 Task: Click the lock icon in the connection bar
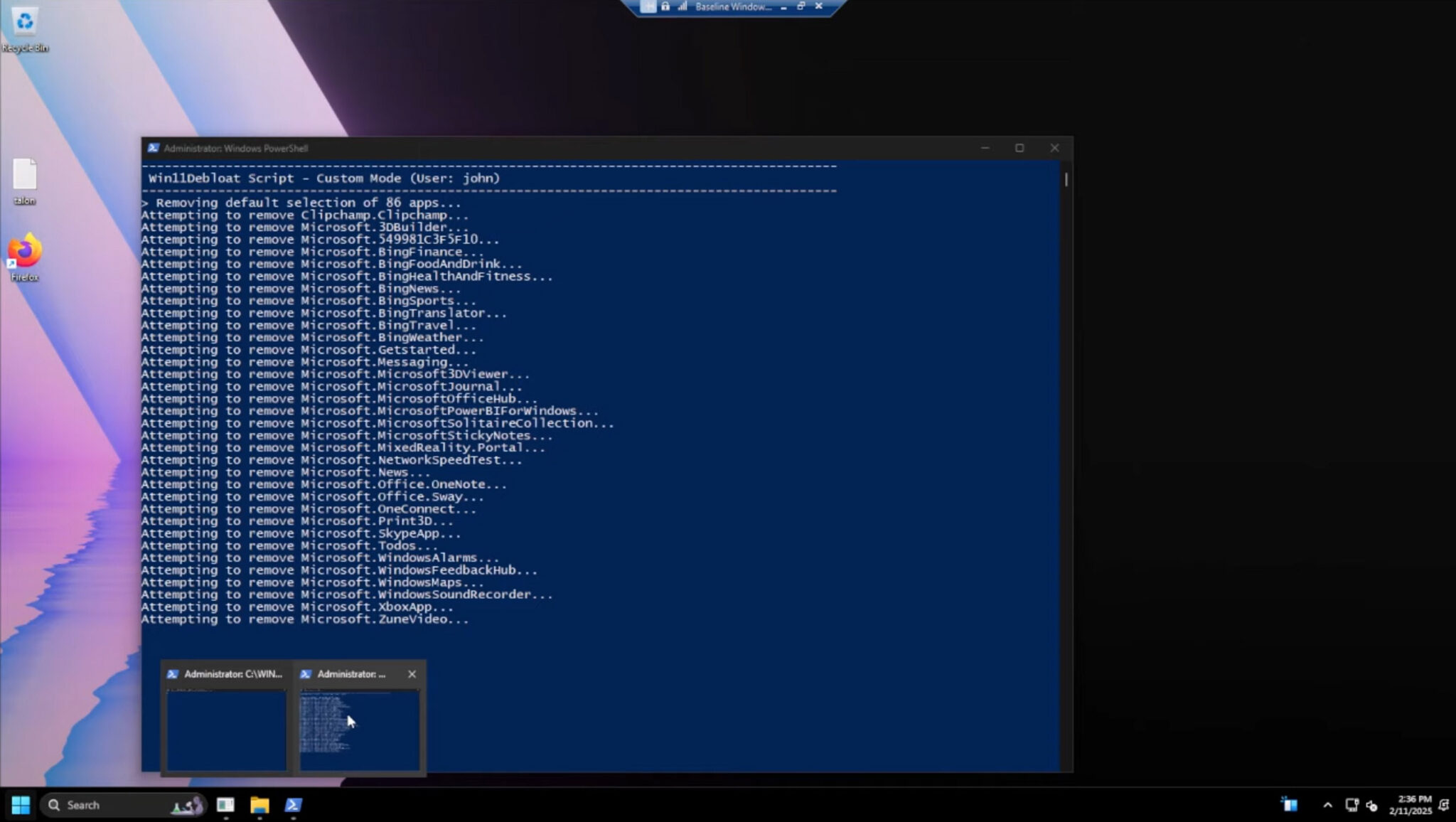point(665,6)
